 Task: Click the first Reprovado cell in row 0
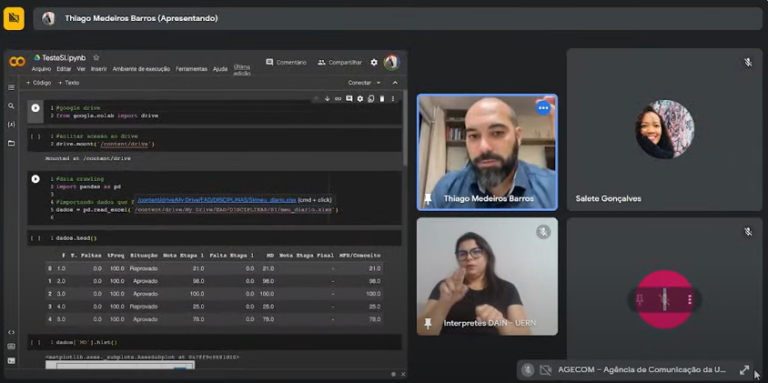pyautogui.click(x=144, y=268)
